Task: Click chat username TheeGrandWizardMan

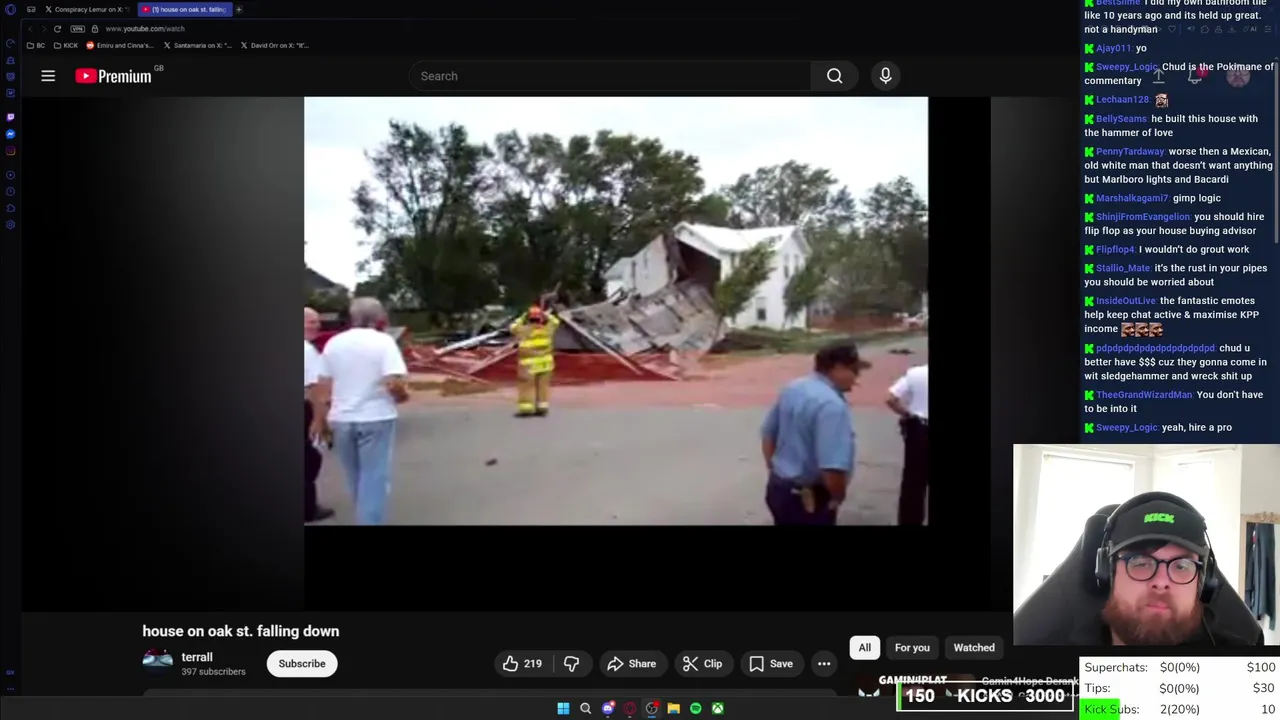Action: point(1144,395)
